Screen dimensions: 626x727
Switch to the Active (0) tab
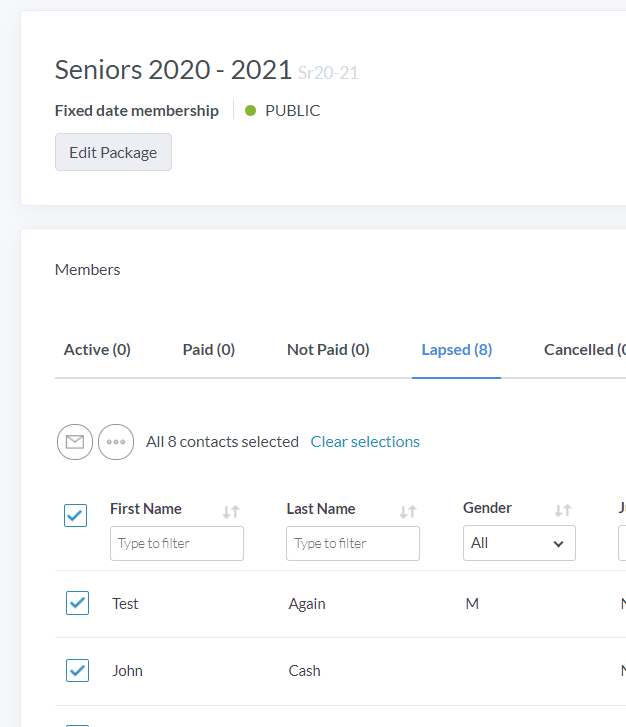[x=97, y=350]
